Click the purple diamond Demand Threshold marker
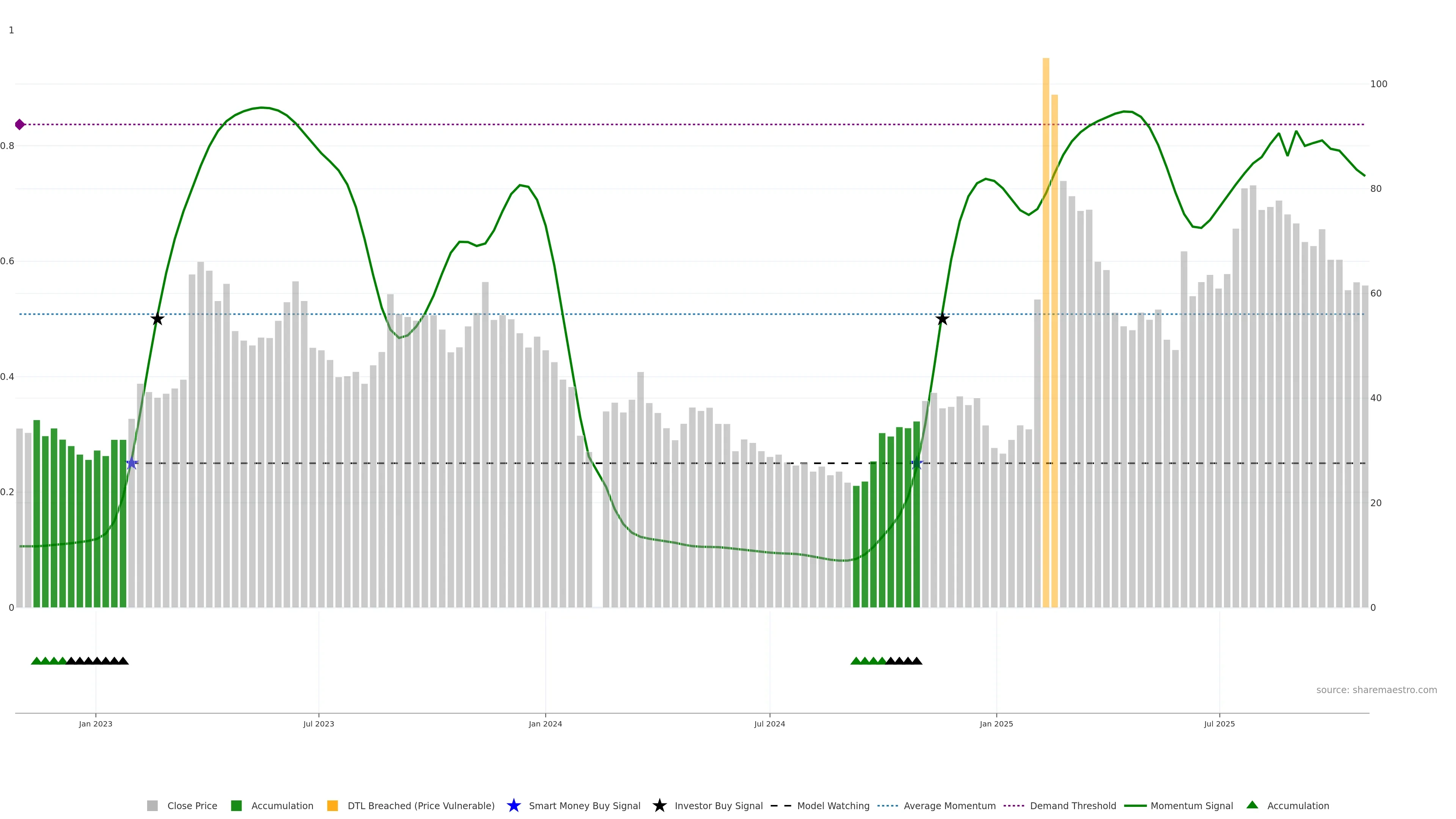The width and height of the screenshot is (1456, 819). (20, 124)
